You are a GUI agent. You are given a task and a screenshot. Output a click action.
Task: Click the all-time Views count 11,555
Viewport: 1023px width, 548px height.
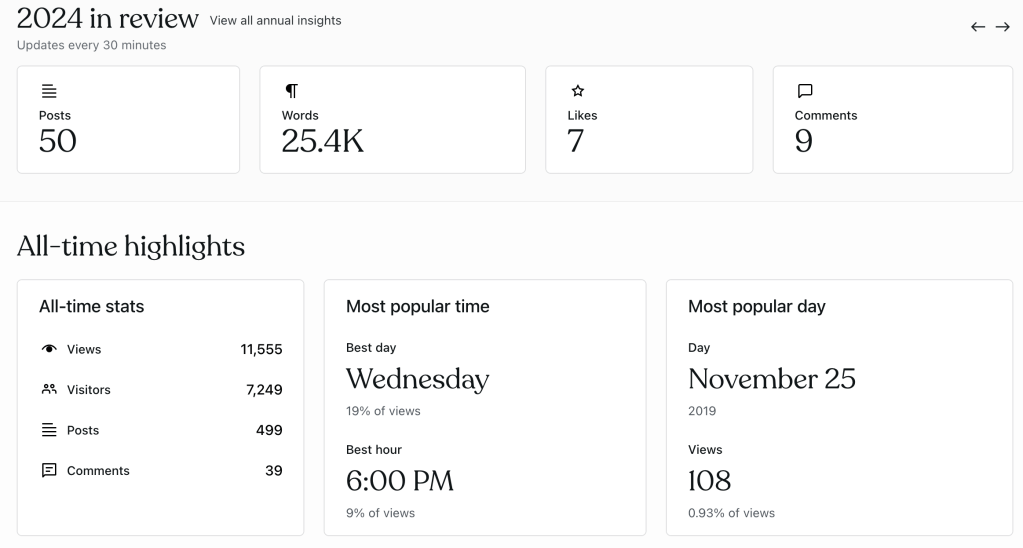coord(261,349)
